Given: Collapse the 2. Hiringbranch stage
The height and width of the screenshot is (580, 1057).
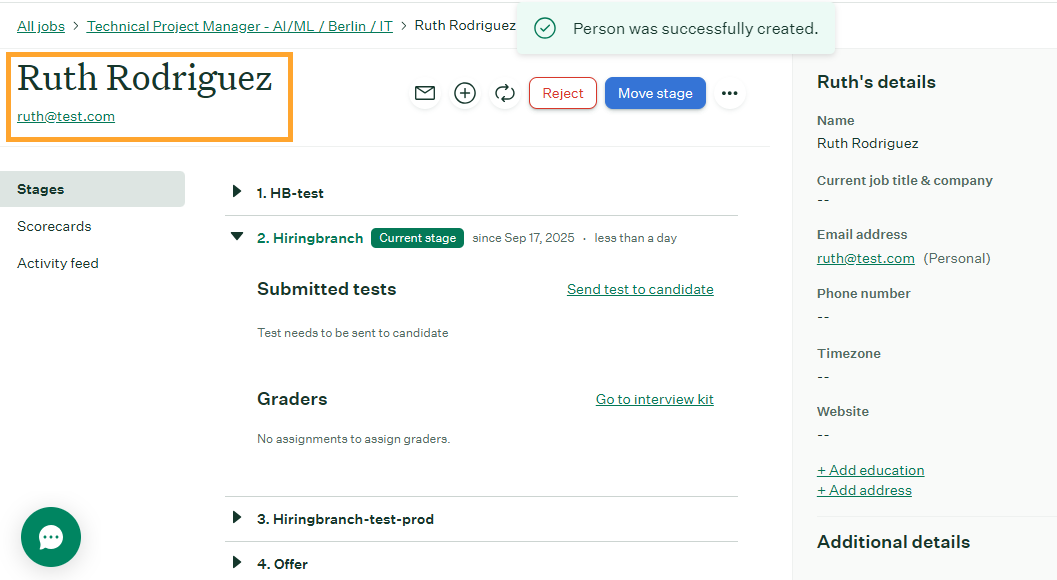Looking at the screenshot, I should click(x=237, y=237).
